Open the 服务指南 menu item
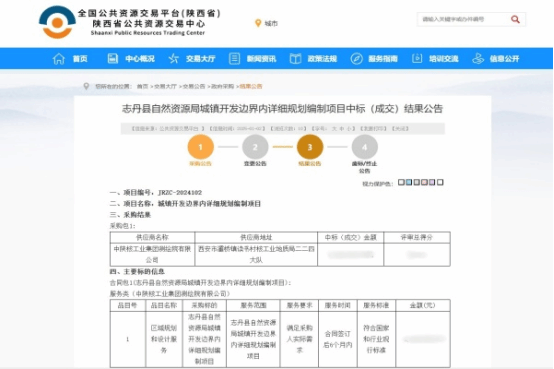 click(x=374, y=58)
